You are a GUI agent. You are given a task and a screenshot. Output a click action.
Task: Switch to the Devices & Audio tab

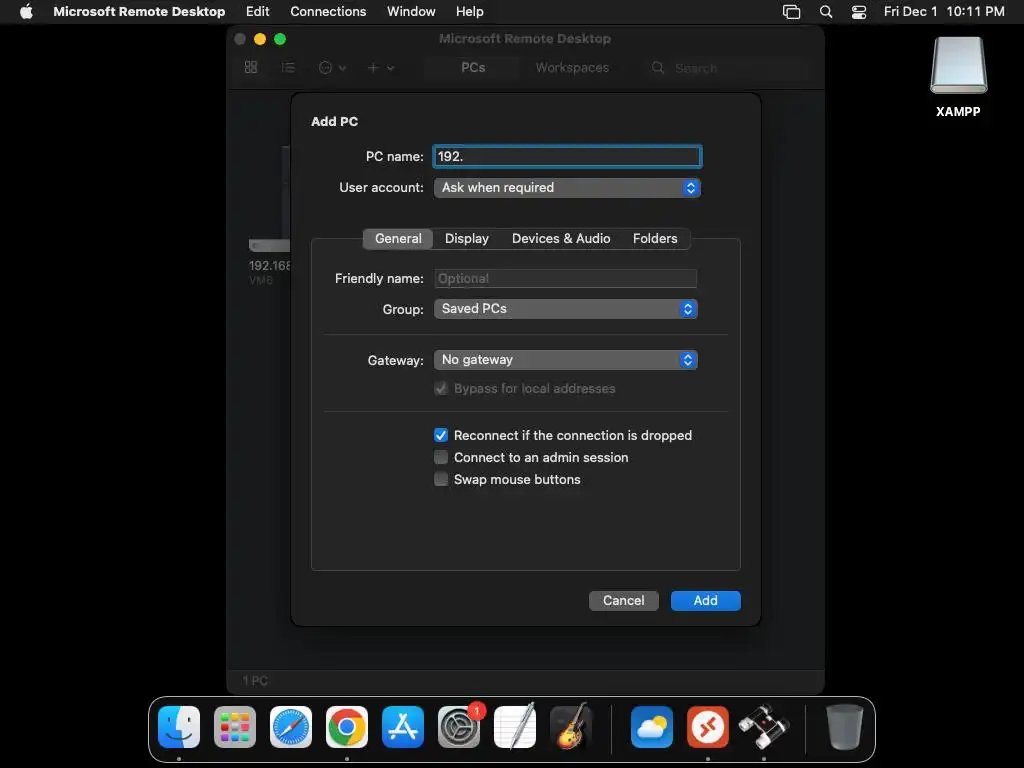tap(561, 238)
